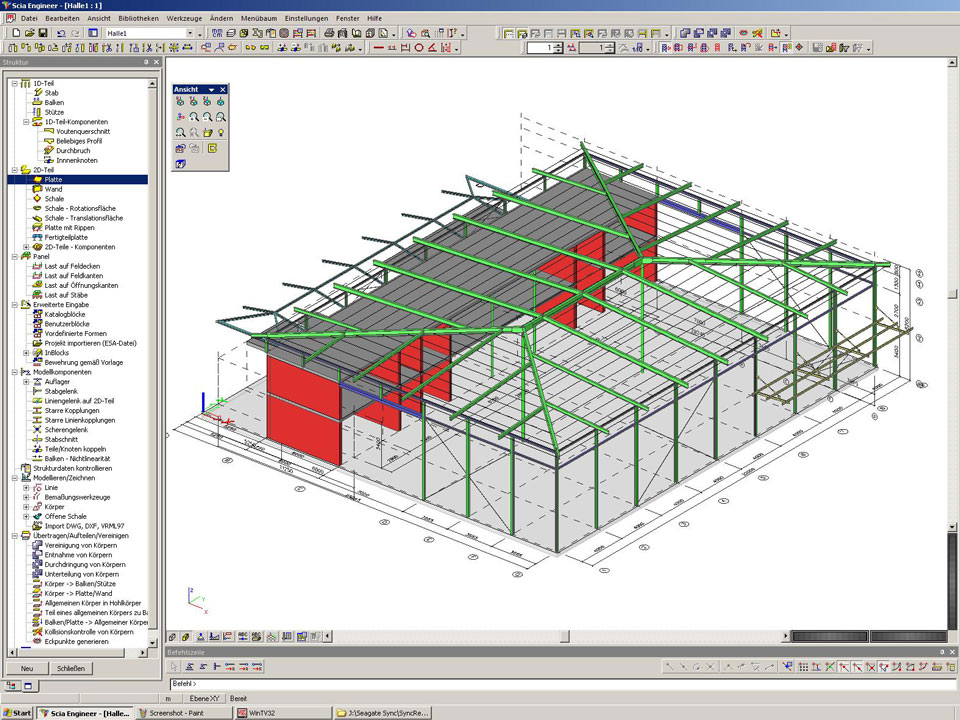The width and height of the screenshot is (960, 720).
Task: Click the Open folder icon in toolbar
Action: pos(29,33)
